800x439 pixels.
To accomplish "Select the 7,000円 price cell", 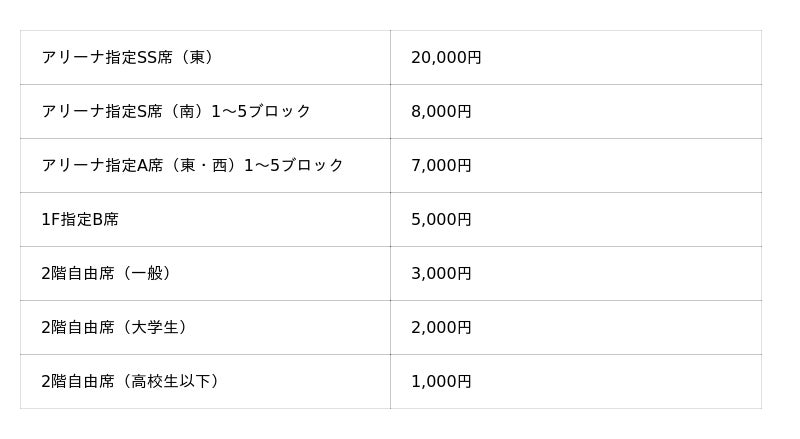I will pos(441,166).
